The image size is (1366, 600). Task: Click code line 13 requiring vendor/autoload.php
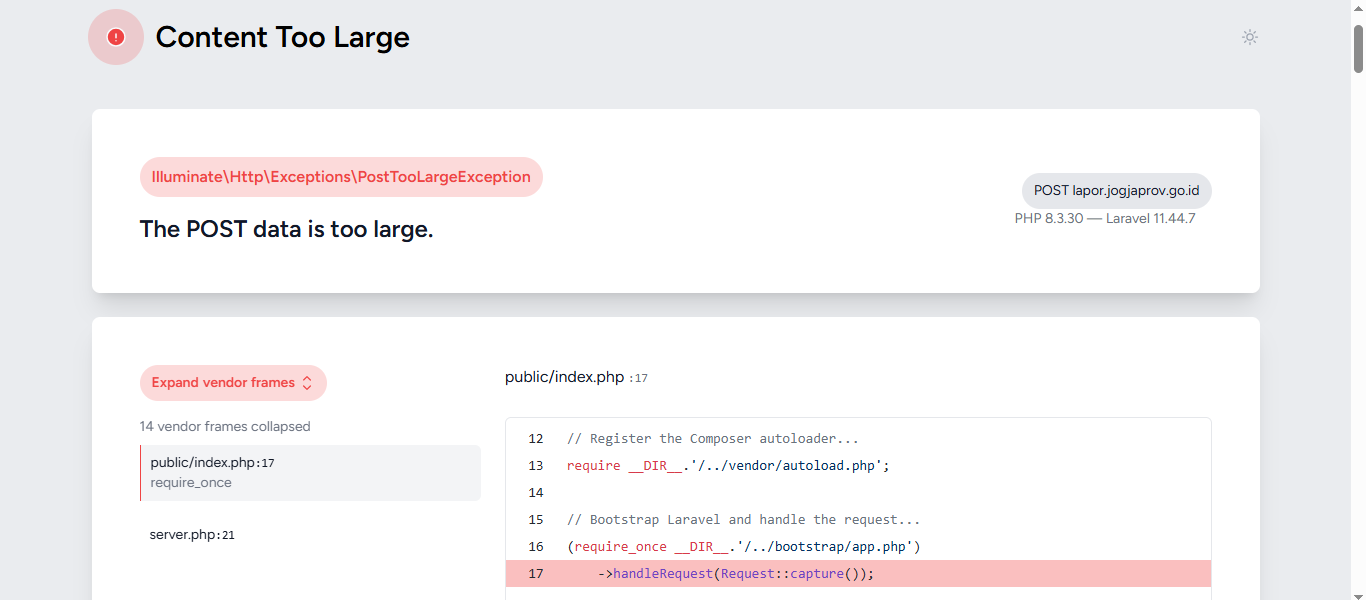pos(727,466)
